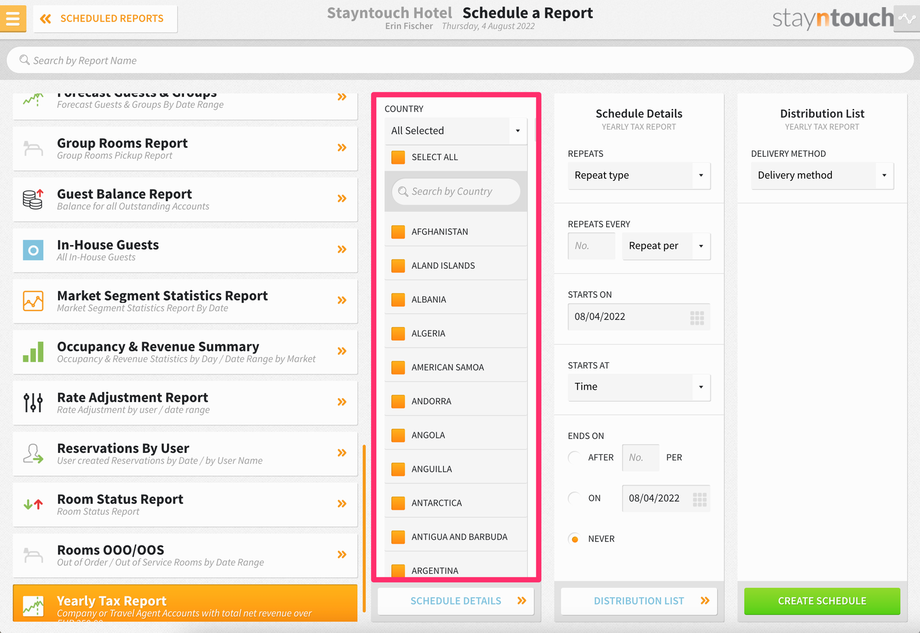Screen dimensions: 920x633
Task: Click the In-House Guests blue icon
Action: [33, 250]
